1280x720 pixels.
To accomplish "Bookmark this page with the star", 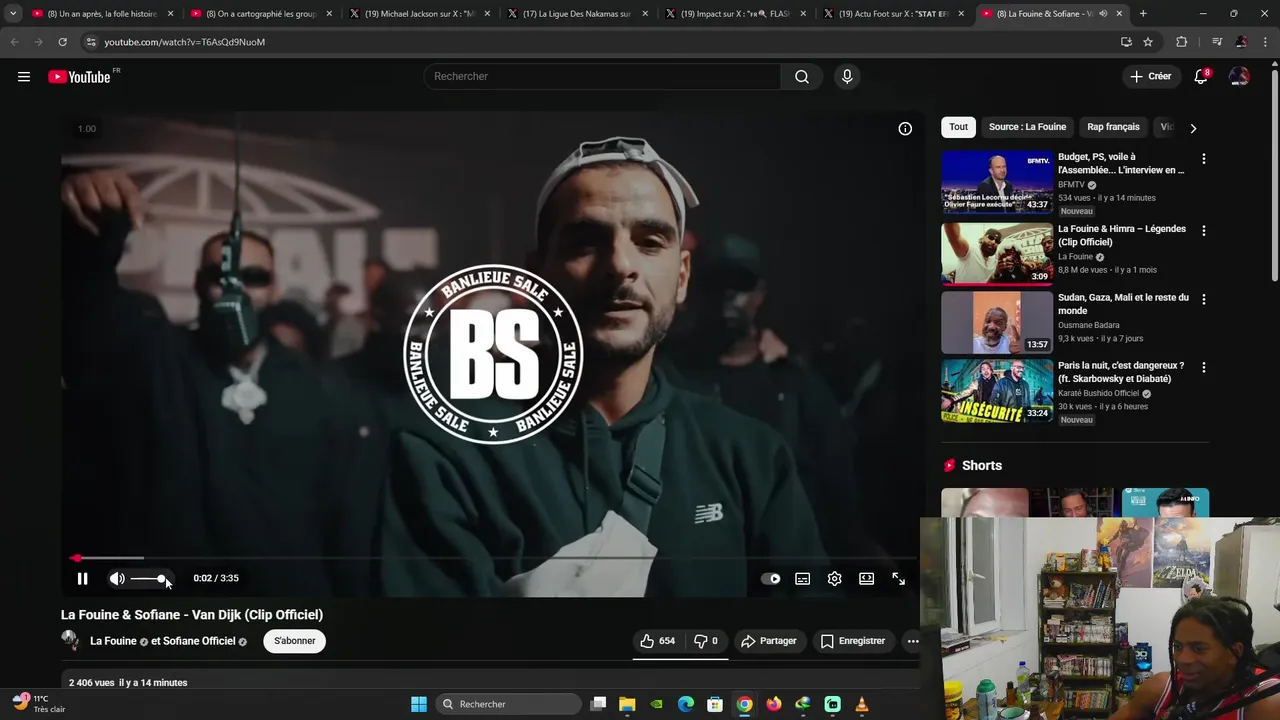I will 1148,42.
